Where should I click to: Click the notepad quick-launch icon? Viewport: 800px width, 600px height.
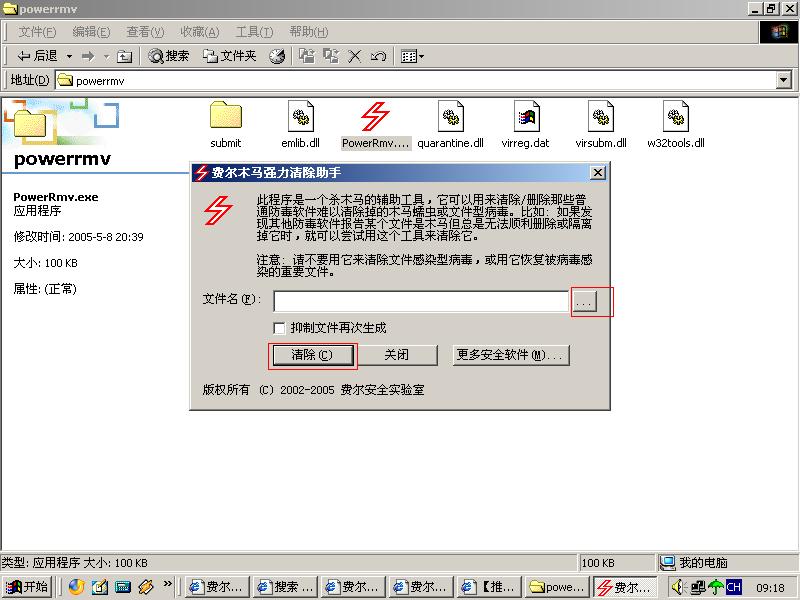(99, 587)
